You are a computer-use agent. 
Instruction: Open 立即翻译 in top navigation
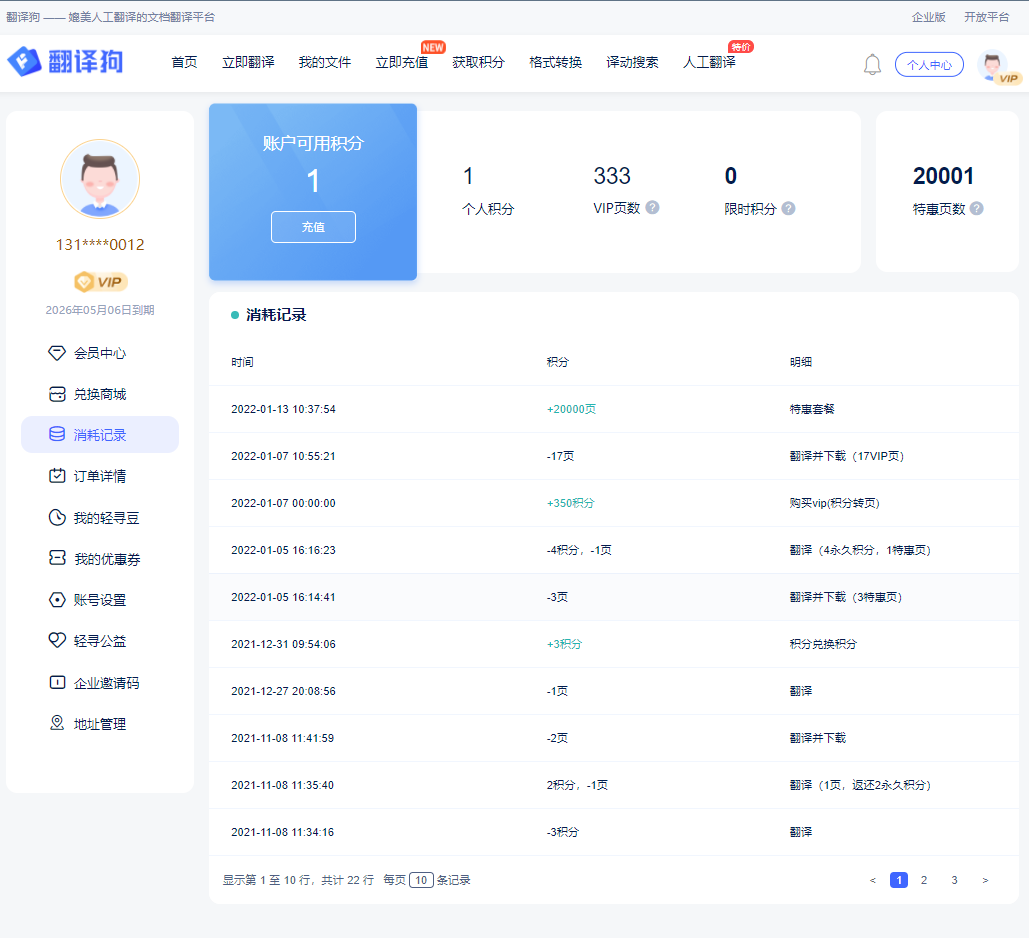click(x=248, y=62)
